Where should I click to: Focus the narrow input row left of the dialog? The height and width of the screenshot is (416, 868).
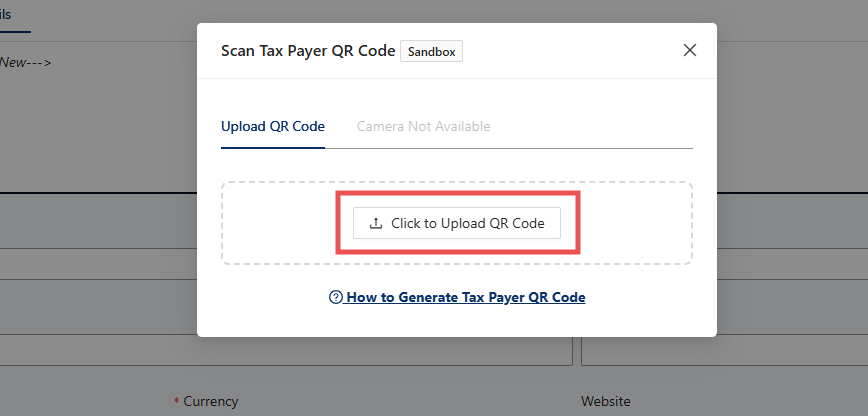tap(98, 264)
